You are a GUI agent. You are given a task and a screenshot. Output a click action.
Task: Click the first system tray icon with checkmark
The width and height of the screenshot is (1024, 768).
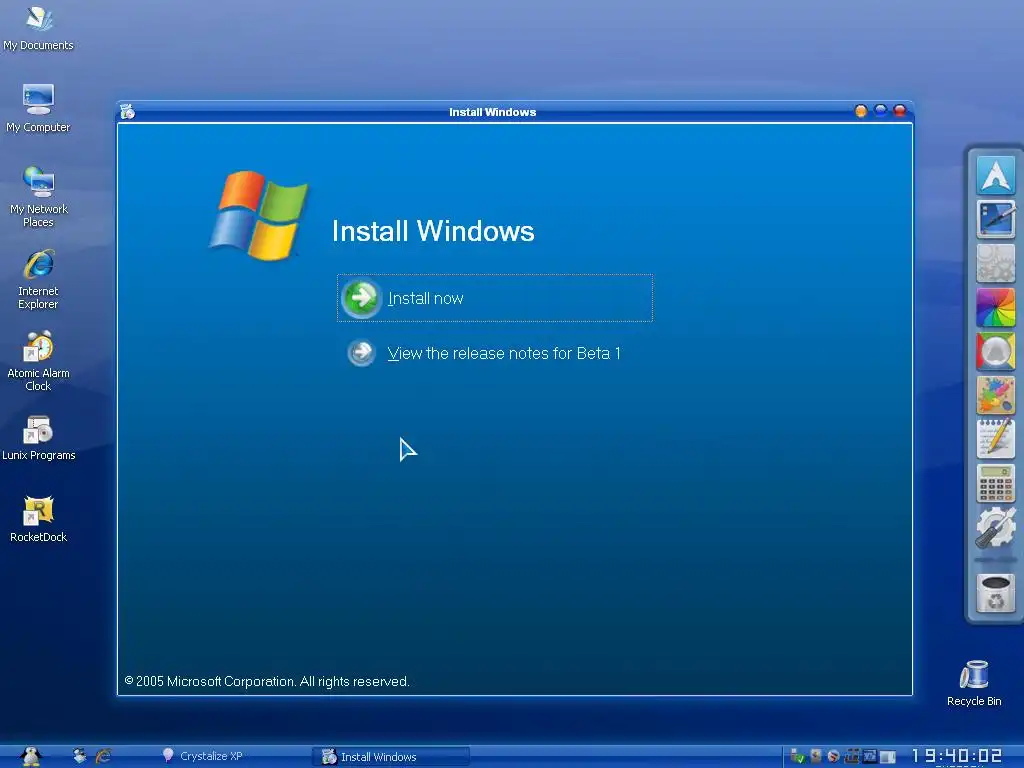coord(797,756)
